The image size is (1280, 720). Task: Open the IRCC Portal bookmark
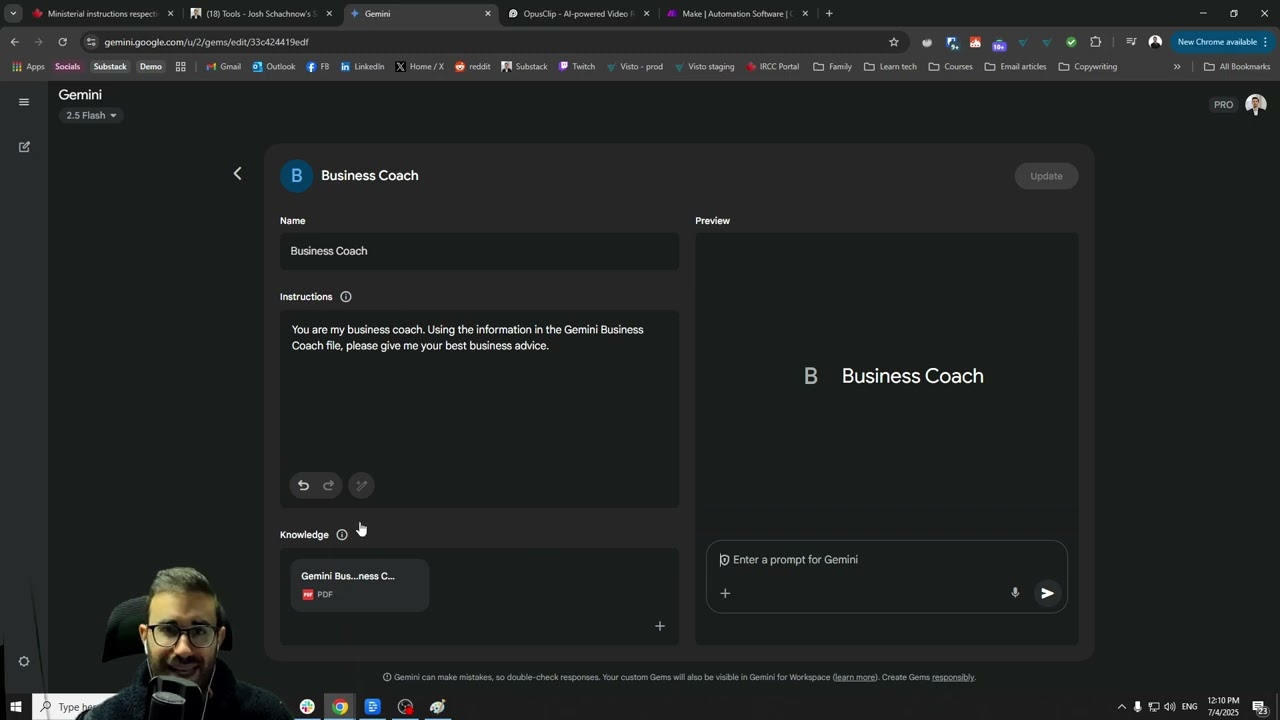click(772, 67)
